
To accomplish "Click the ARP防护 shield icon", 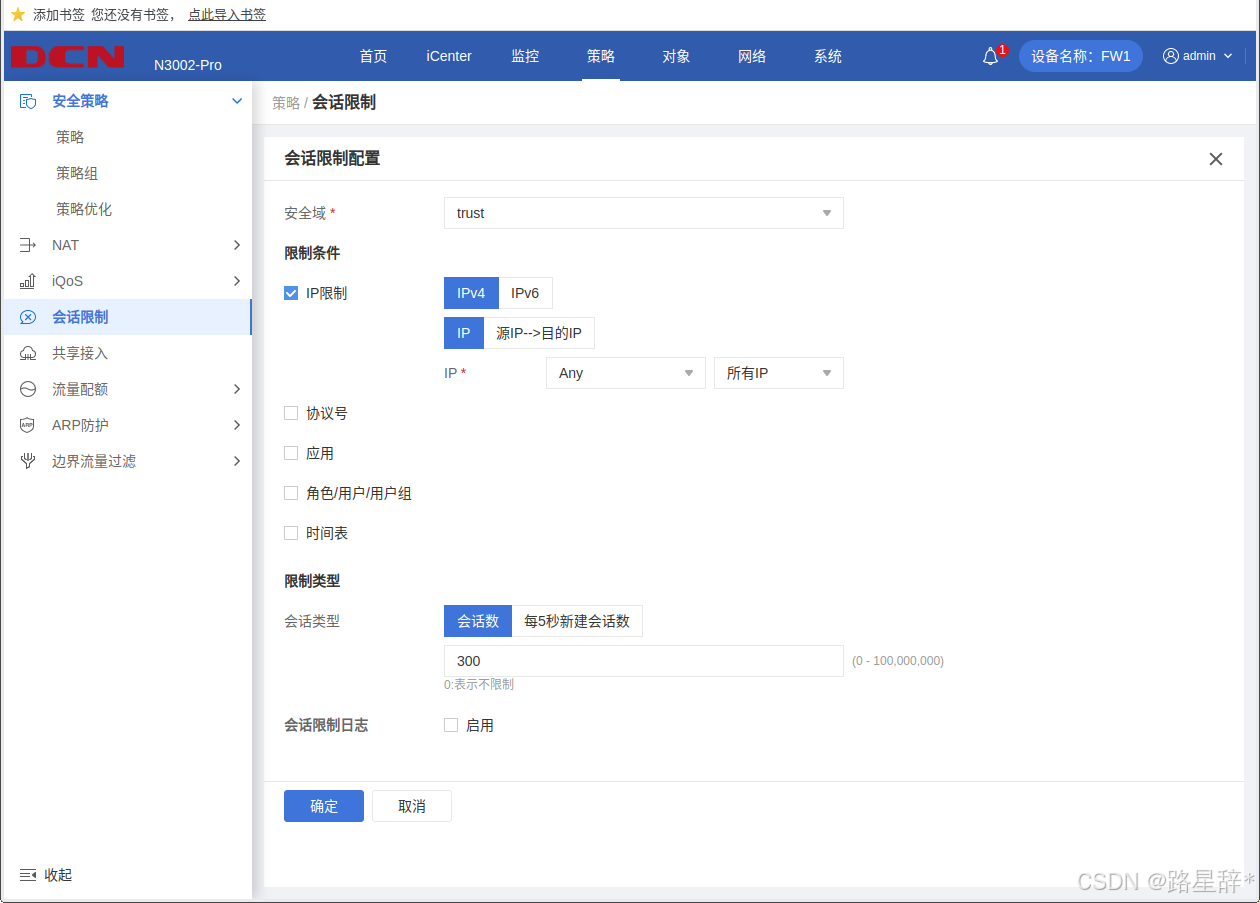I will pyautogui.click(x=28, y=425).
